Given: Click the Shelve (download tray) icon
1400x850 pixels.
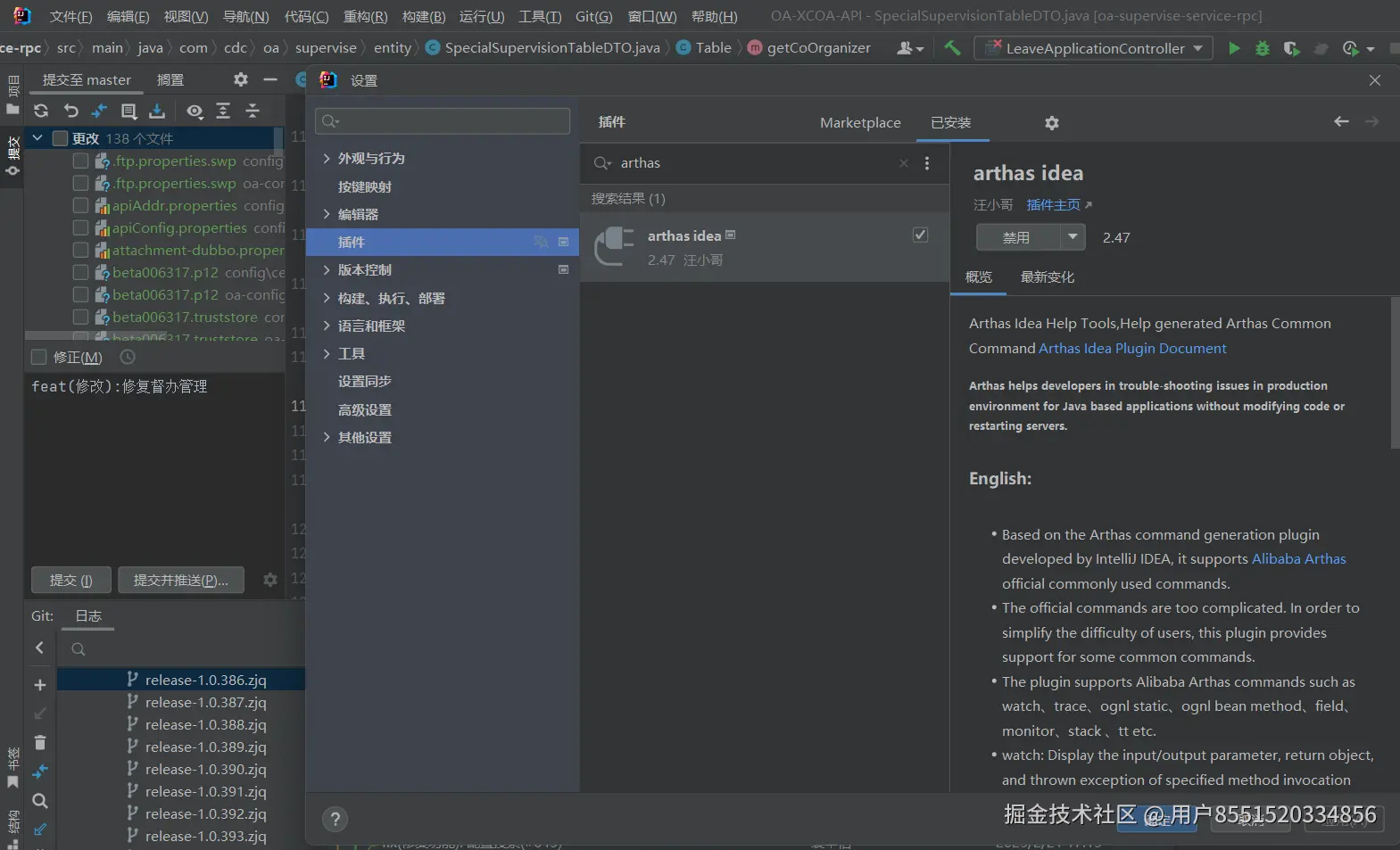Looking at the screenshot, I should tap(157, 111).
